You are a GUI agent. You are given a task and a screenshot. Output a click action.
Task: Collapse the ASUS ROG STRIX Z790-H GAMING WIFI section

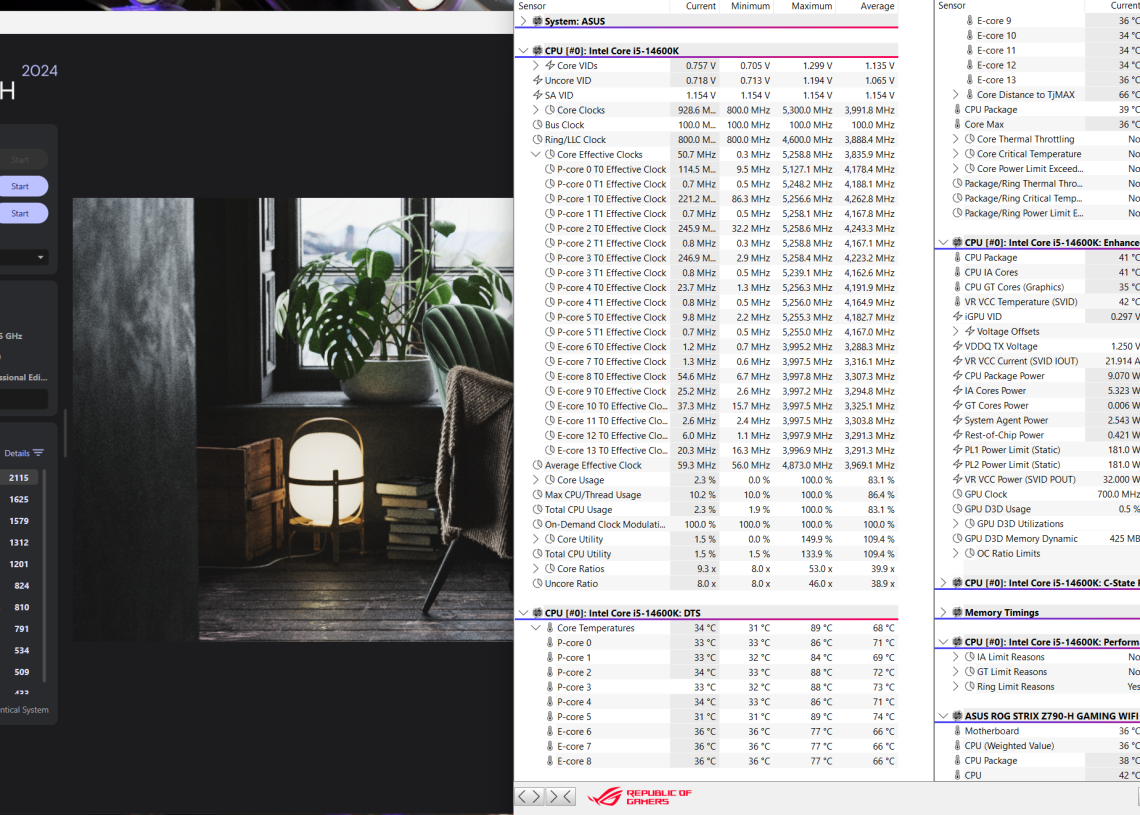point(943,716)
